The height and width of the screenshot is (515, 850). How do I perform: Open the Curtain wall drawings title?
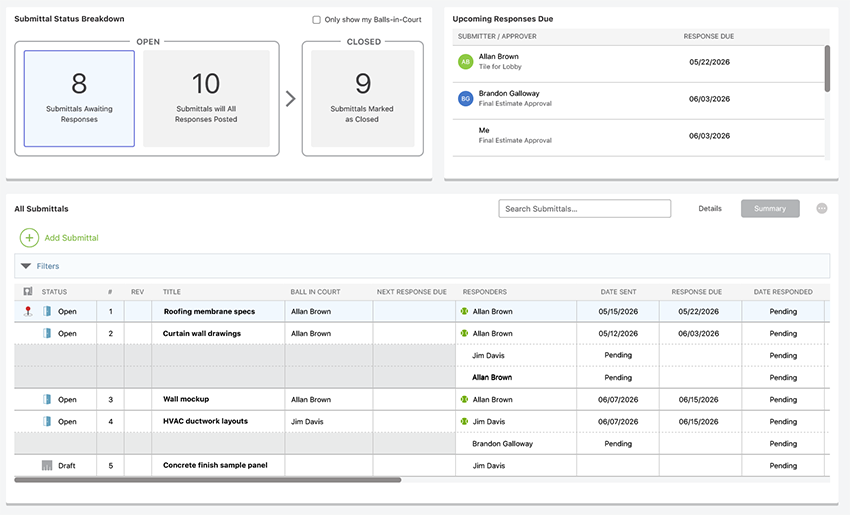point(202,333)
